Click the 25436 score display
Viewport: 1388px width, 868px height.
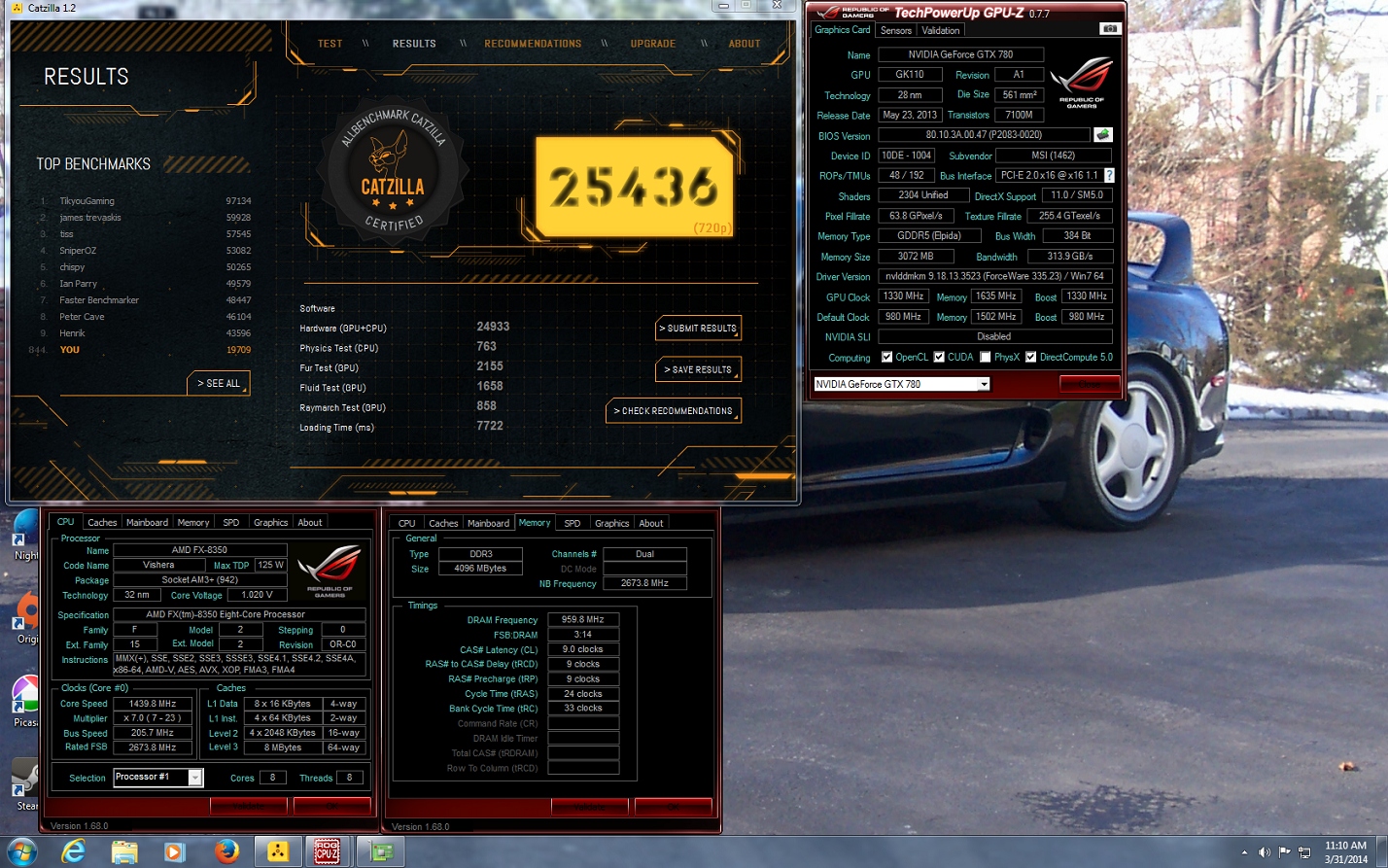[x=634, y=187]
